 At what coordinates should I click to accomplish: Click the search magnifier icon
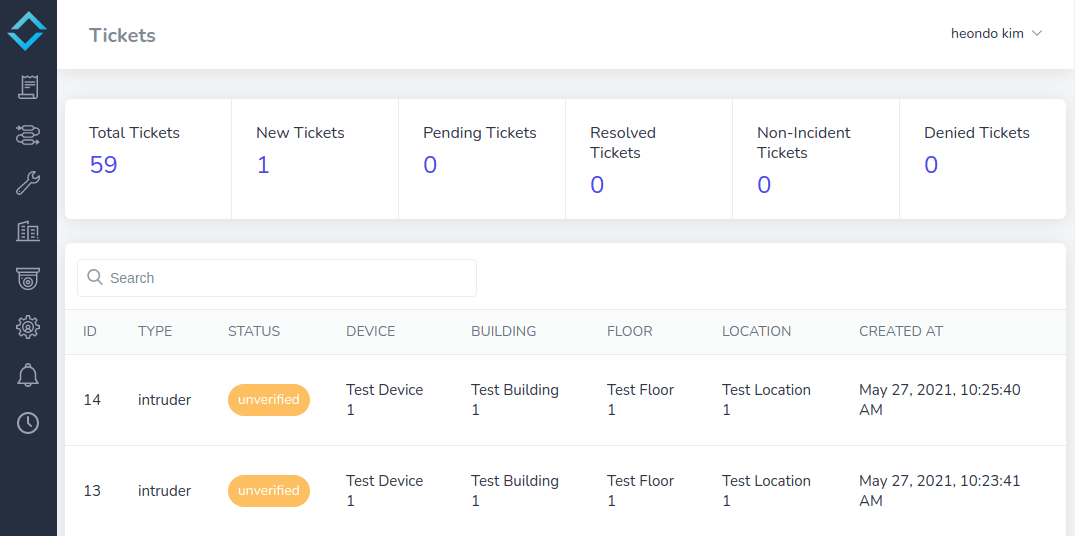point(95,277)
